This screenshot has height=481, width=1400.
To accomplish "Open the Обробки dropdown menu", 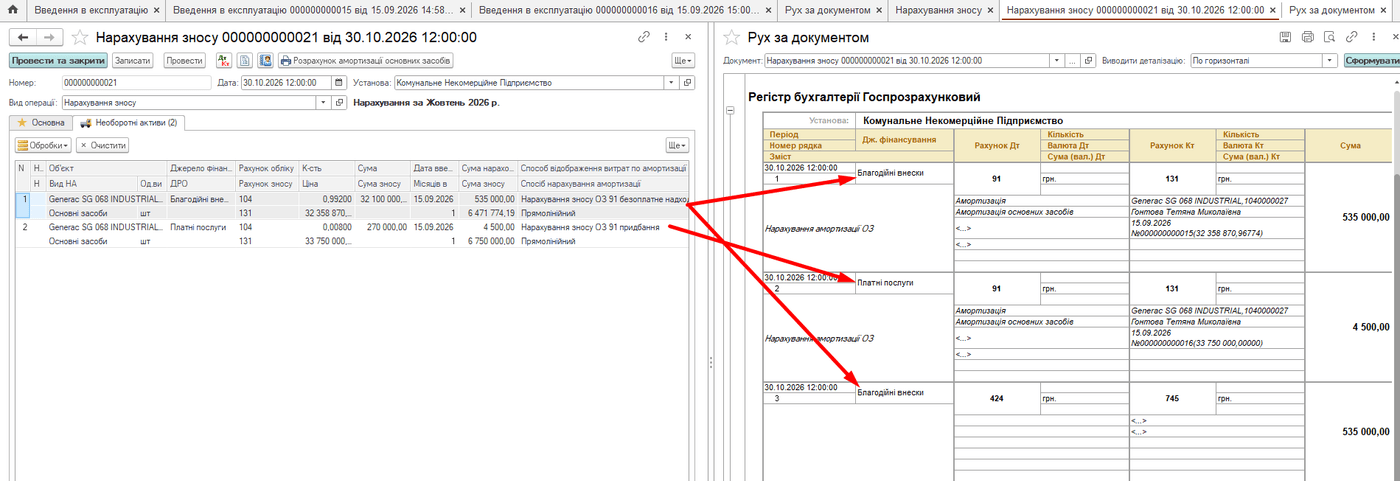I will point(43,145).
